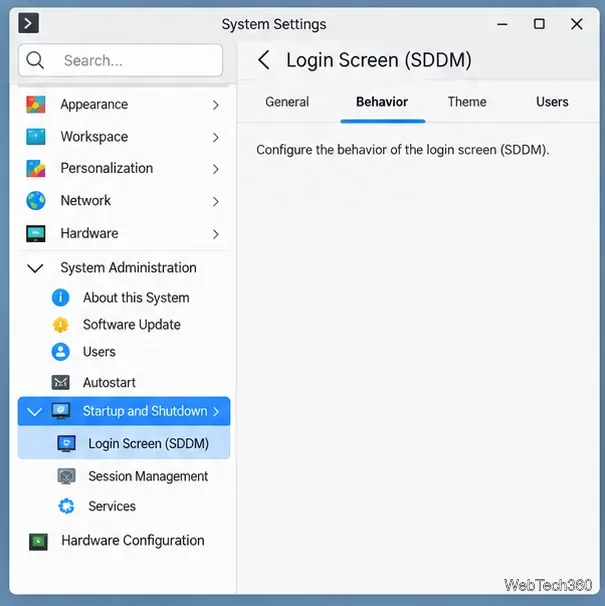This screenshot has width=605, height=606.
Task: Open the Services entry
Action: [x=112, y=506]
